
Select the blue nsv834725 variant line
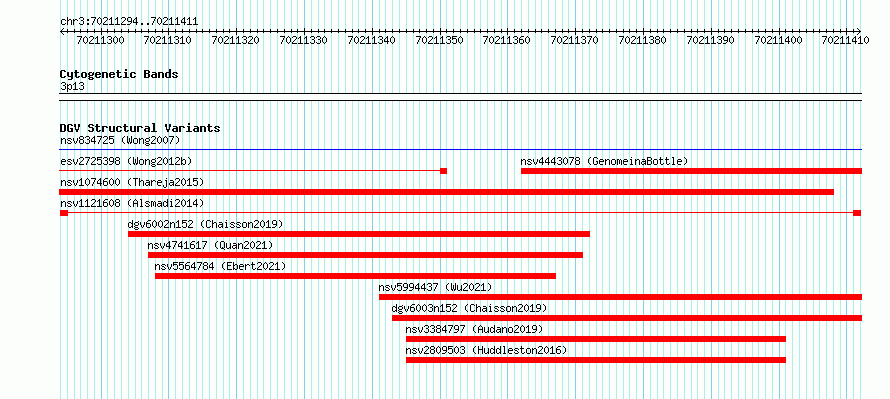[461, 150]
